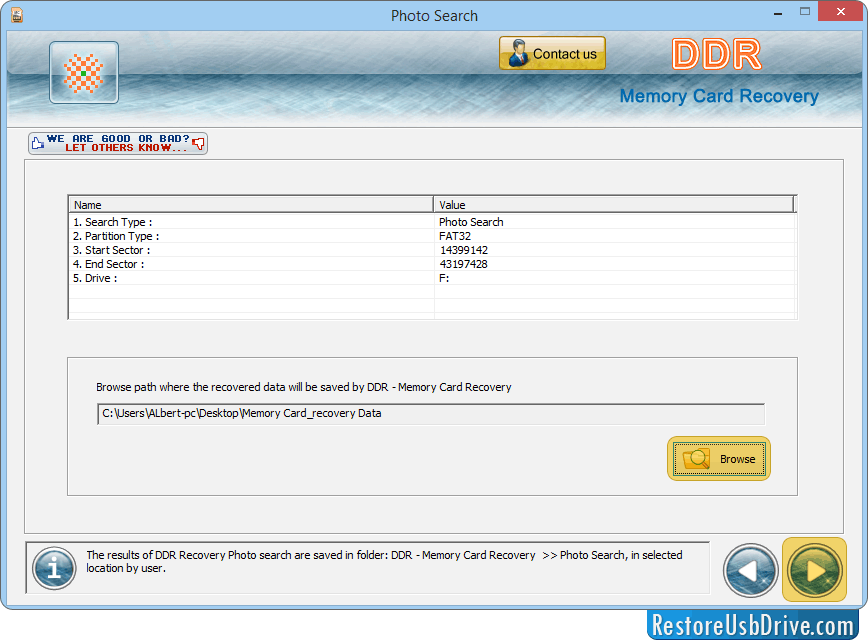
Task: Click the thumbs-up icon on feedback banner
Action: [38, 143]
